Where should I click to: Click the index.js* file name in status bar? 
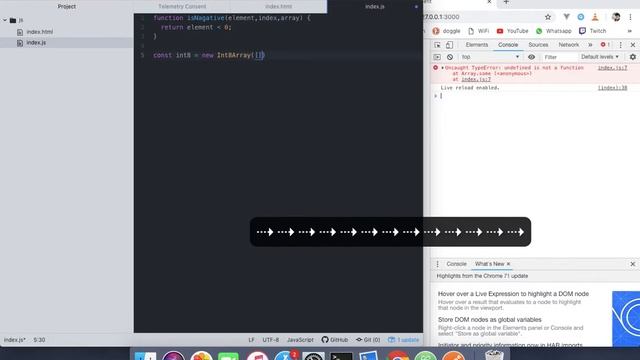coord(15,340)
